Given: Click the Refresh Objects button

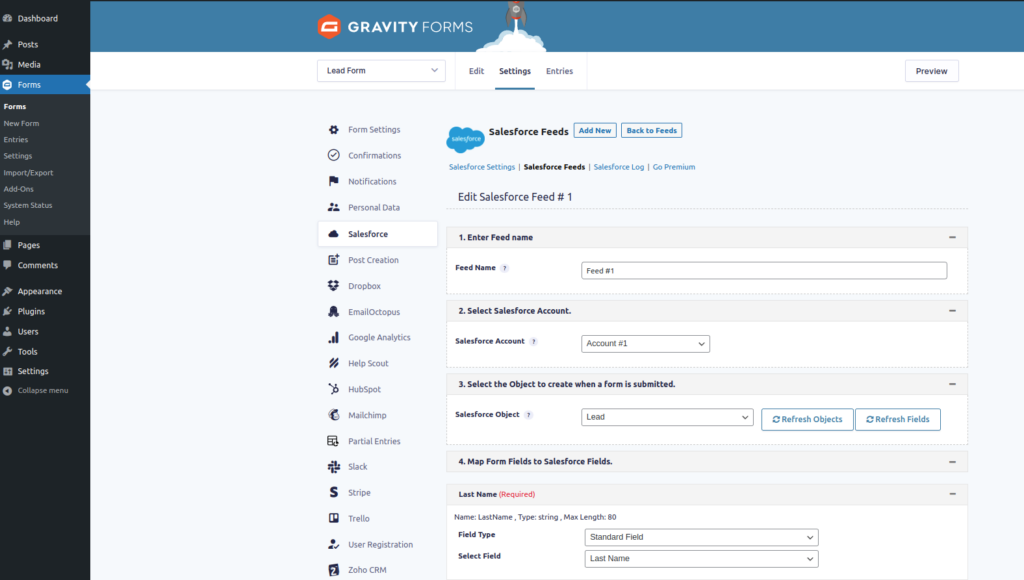Looking at the screenshot, I should click(x=807, y=419).
